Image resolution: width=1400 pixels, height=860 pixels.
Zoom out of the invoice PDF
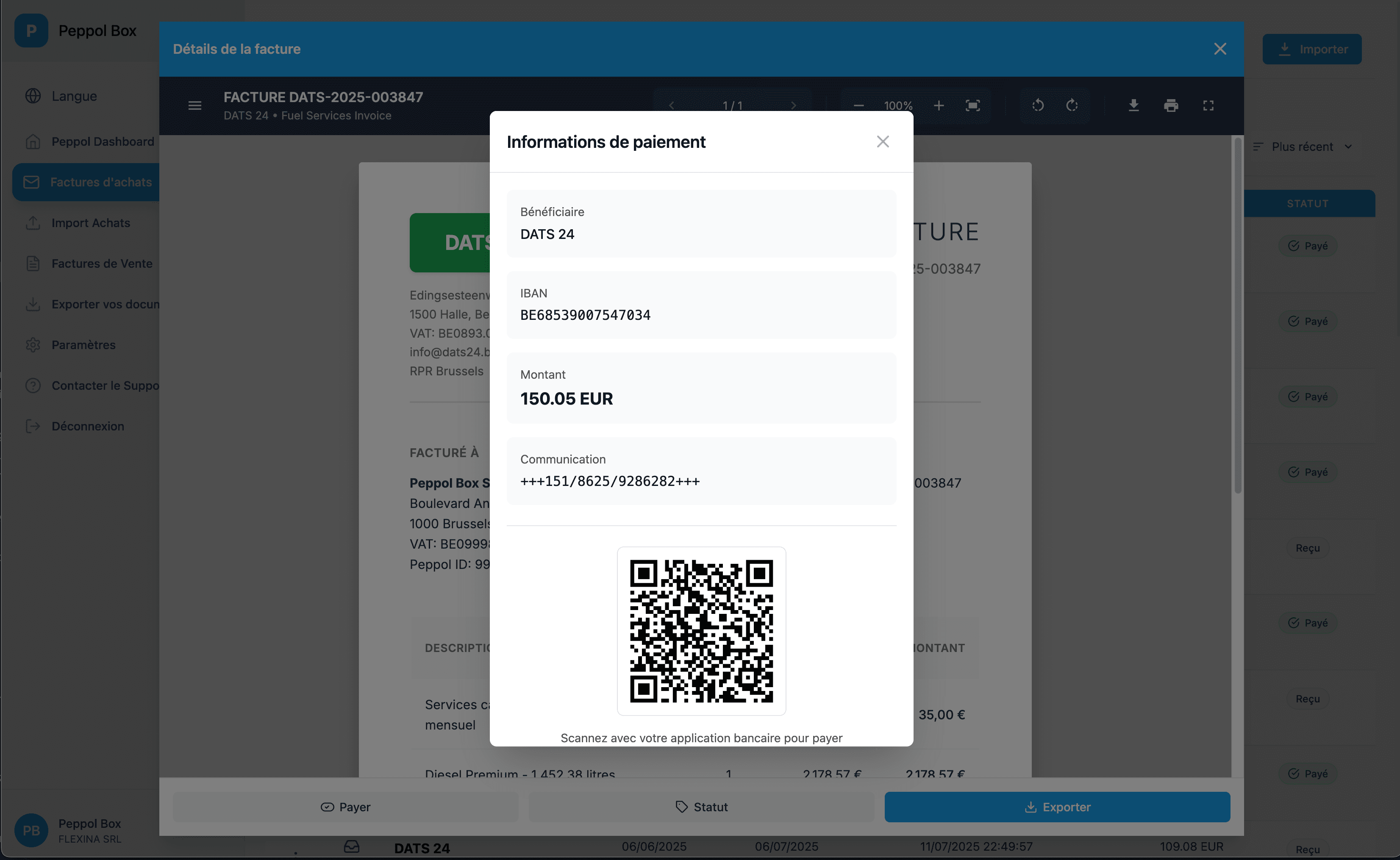(x=858, y=105)
